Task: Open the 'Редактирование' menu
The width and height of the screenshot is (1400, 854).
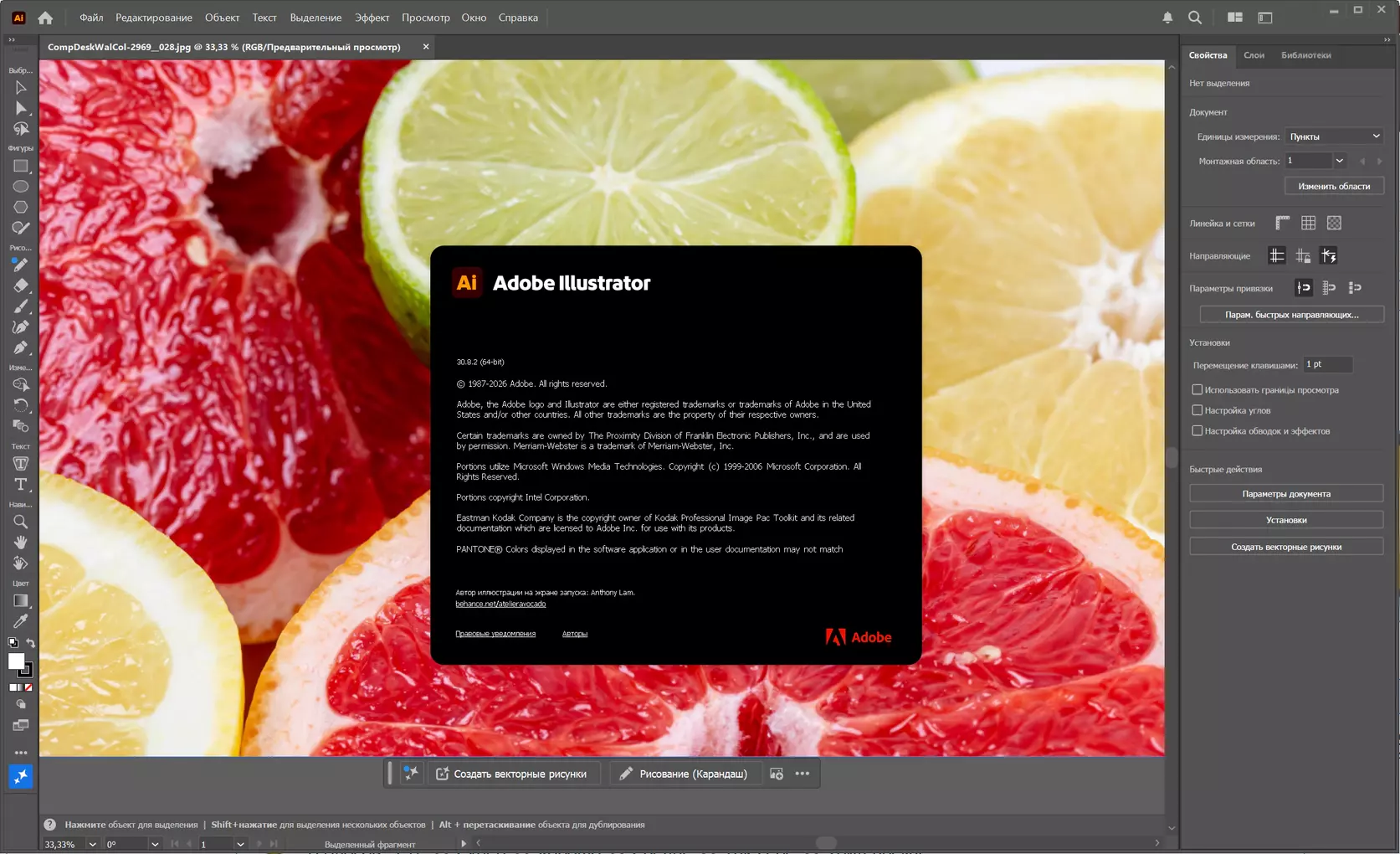Action: [x=154, y=18]
